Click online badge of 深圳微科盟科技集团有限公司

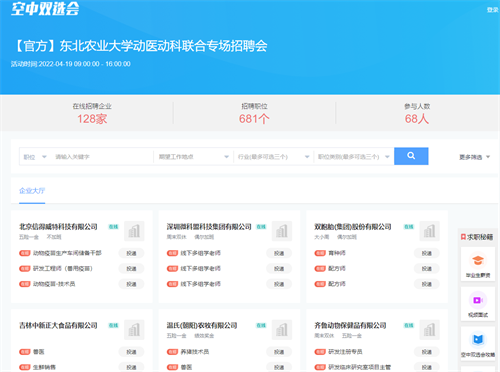pyautogui.click(x=261, y=227)
